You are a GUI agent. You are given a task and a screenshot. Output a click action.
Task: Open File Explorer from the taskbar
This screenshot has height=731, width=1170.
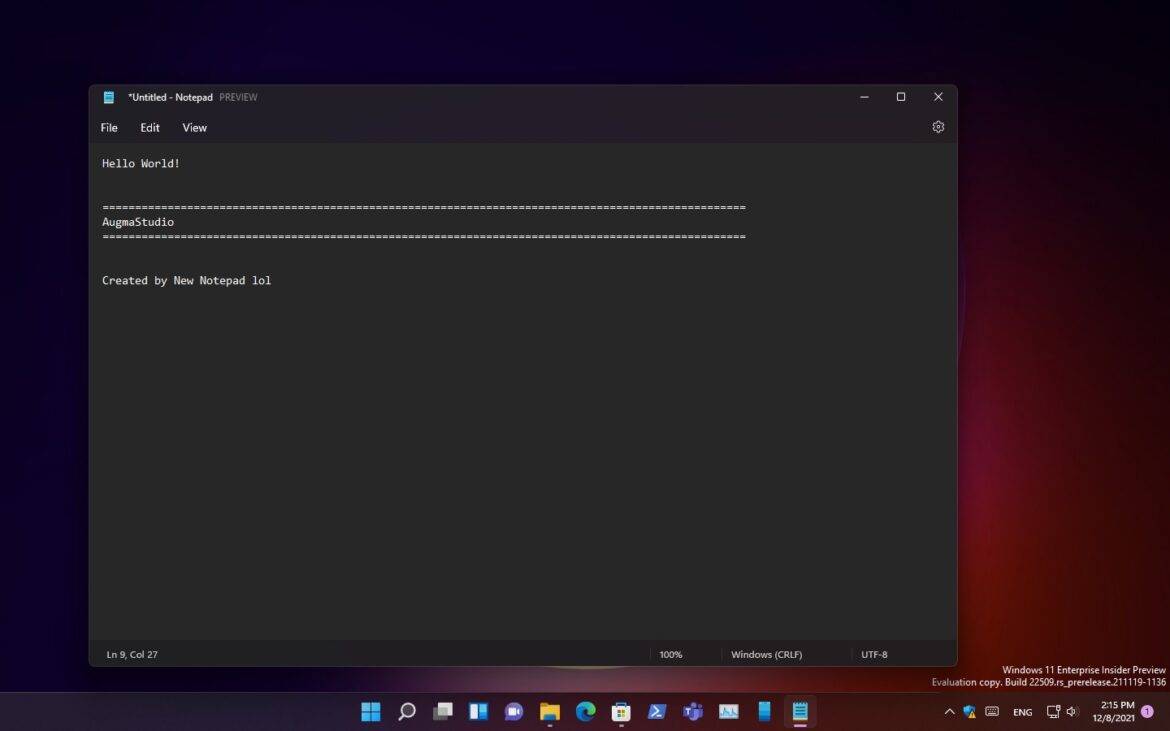click(549, 711)
